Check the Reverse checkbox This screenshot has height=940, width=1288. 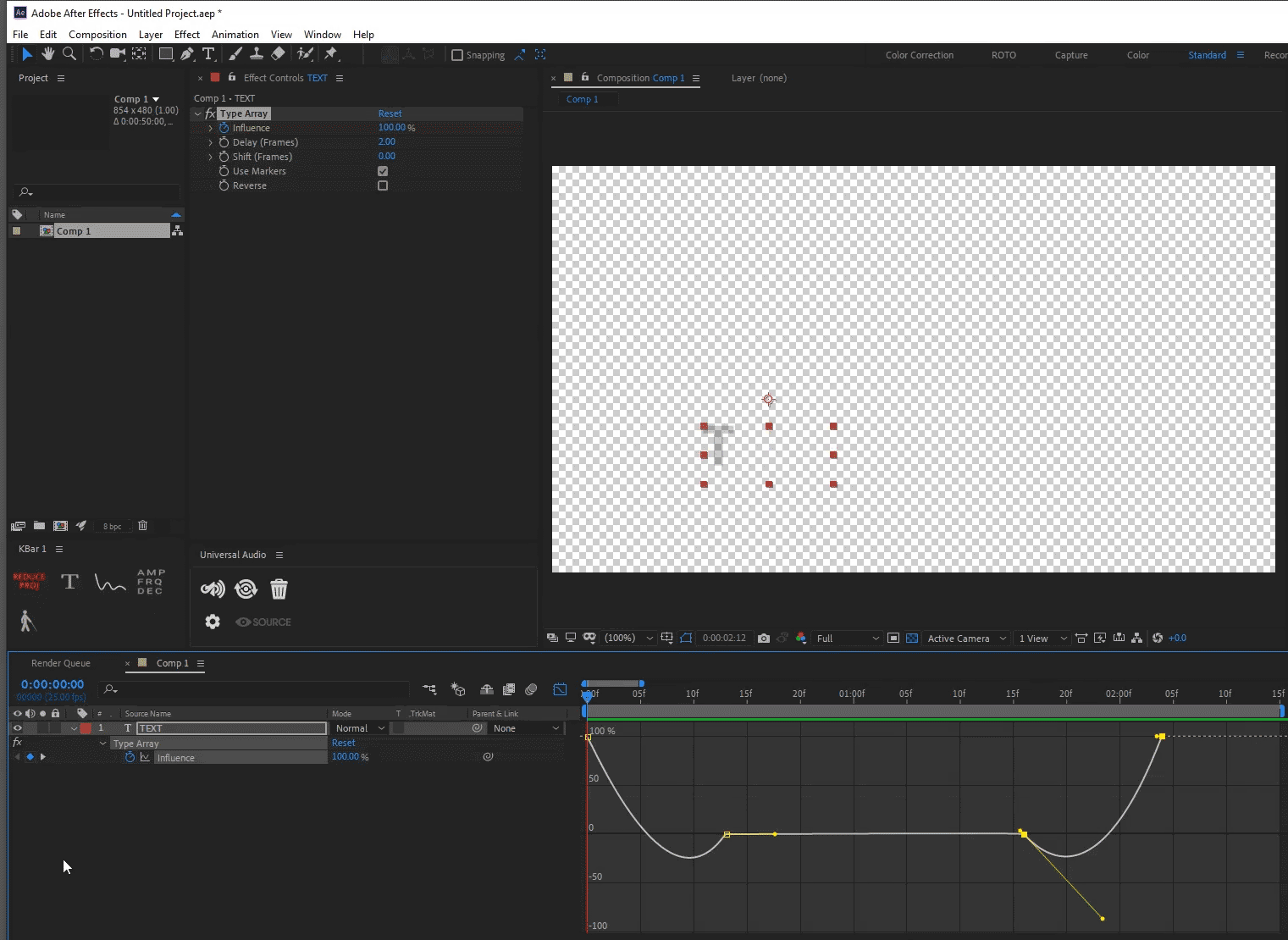(383, 185)
